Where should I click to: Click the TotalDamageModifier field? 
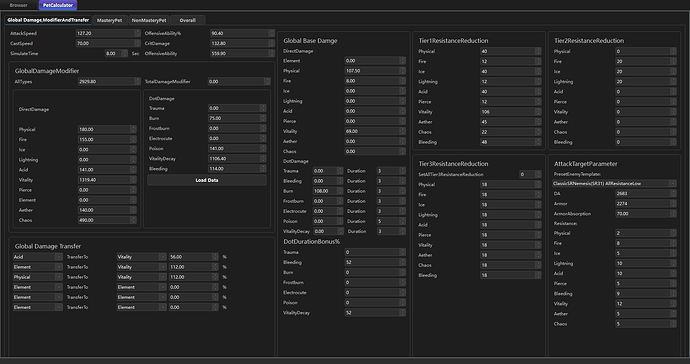(x=239, y=82)
